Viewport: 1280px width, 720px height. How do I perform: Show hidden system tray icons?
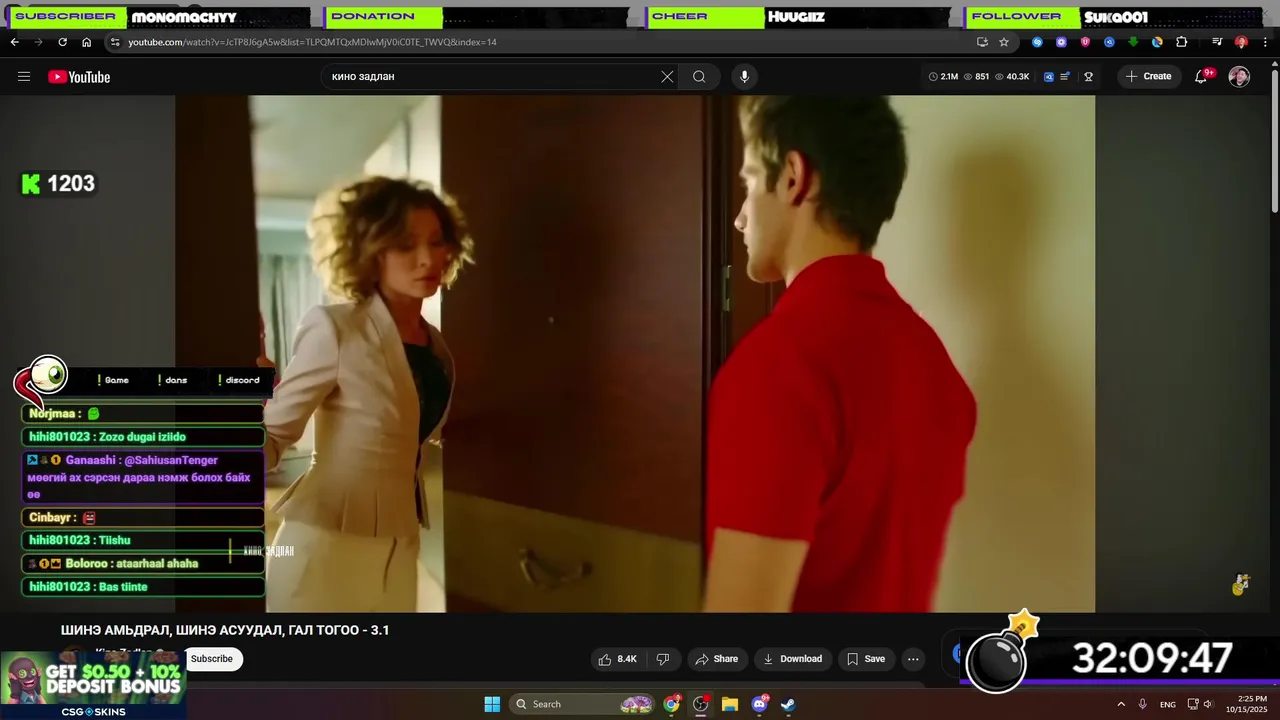pos(1121,704)
